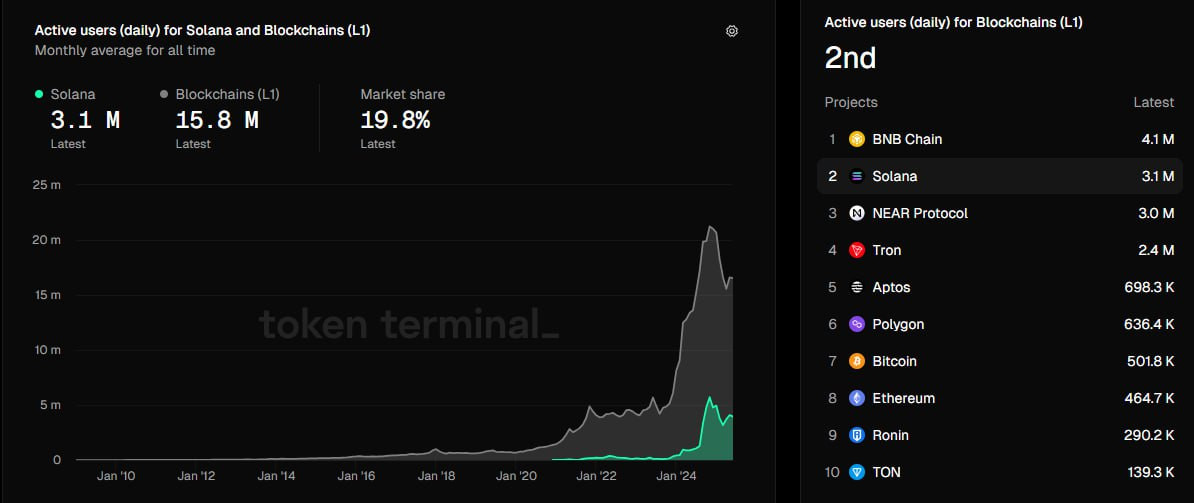This screenshot has width=1194, height=503.
Task: Click the Jan '20 x-axis label
Action: (x=517, y=477)
